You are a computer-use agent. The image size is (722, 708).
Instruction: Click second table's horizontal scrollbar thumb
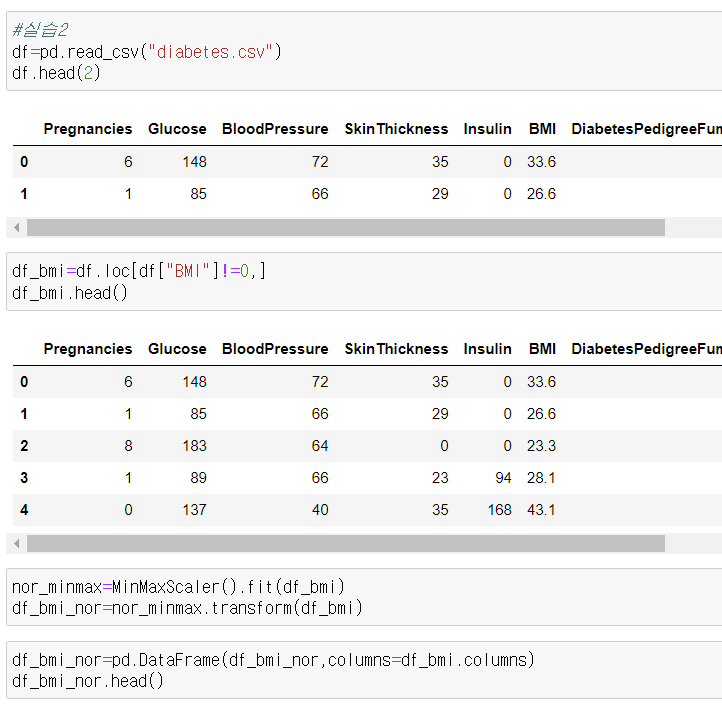click(346, 544)
